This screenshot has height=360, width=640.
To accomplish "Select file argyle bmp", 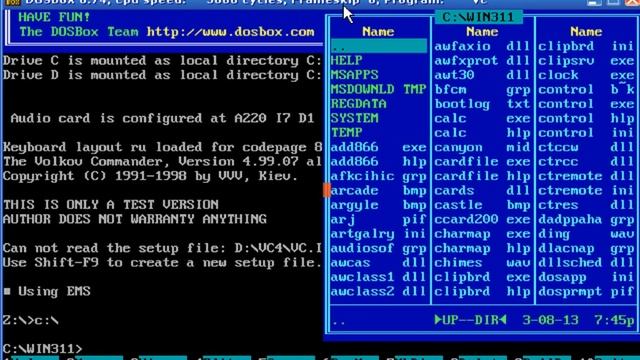I will coord(379,205).
